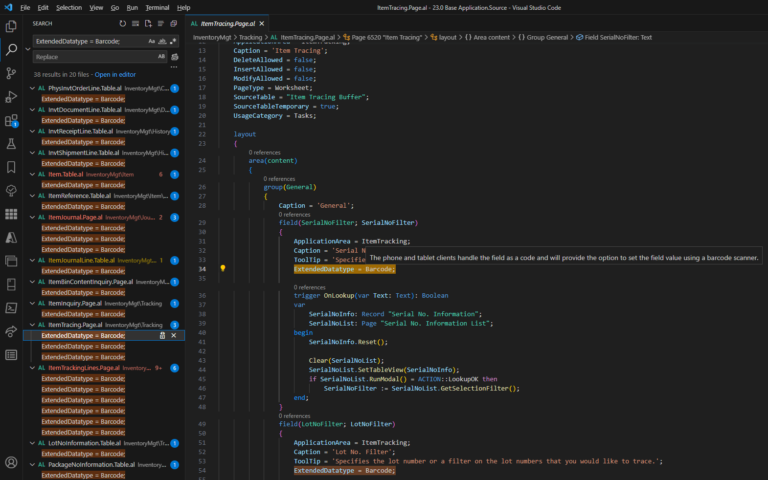This screenshot has height=480, width=768.
Task: Collapse the replace field with toggle chevron
Action: pyautogui.click(x=27, y=49)
